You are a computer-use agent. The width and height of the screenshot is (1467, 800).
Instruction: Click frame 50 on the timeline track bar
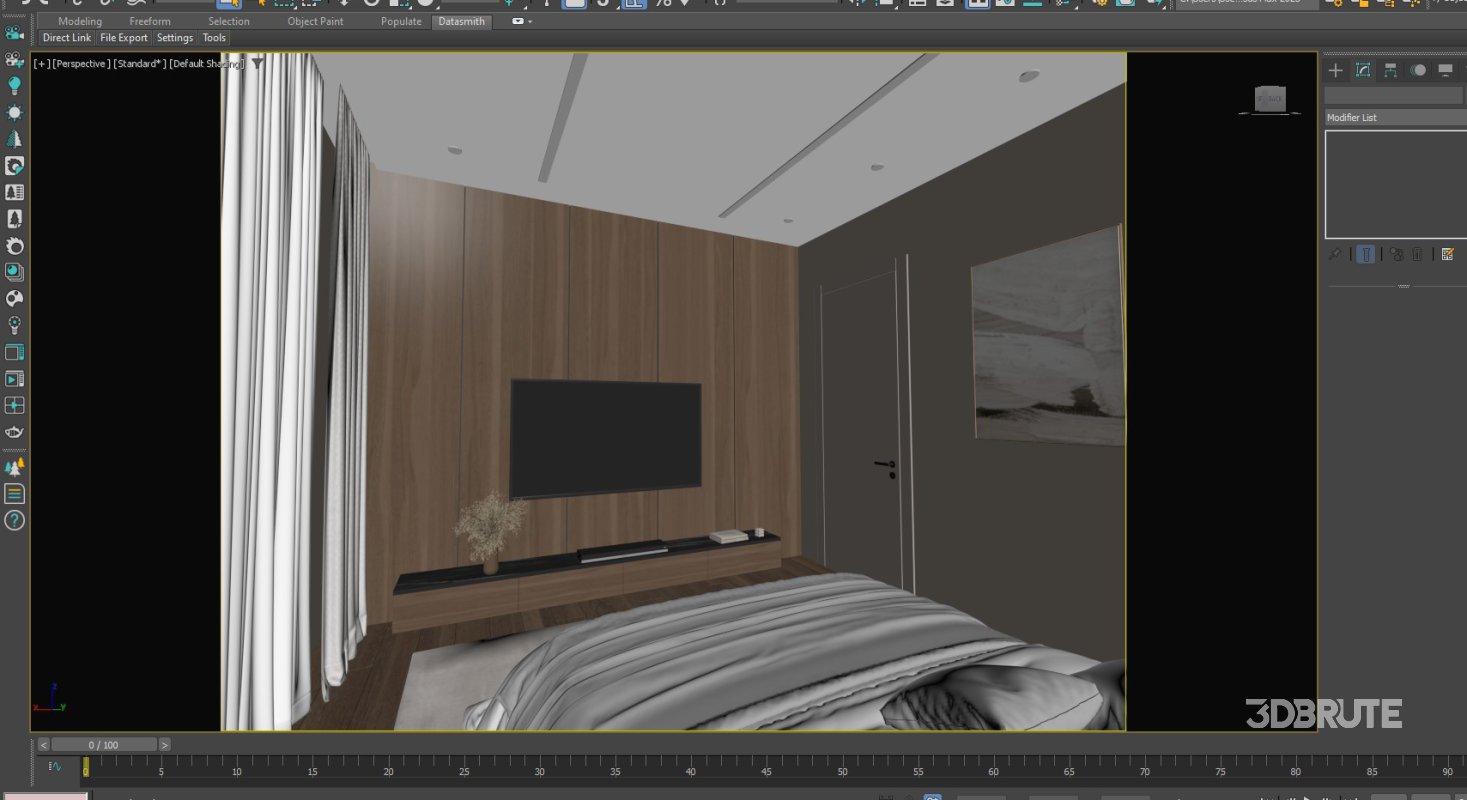coord(842,770)
